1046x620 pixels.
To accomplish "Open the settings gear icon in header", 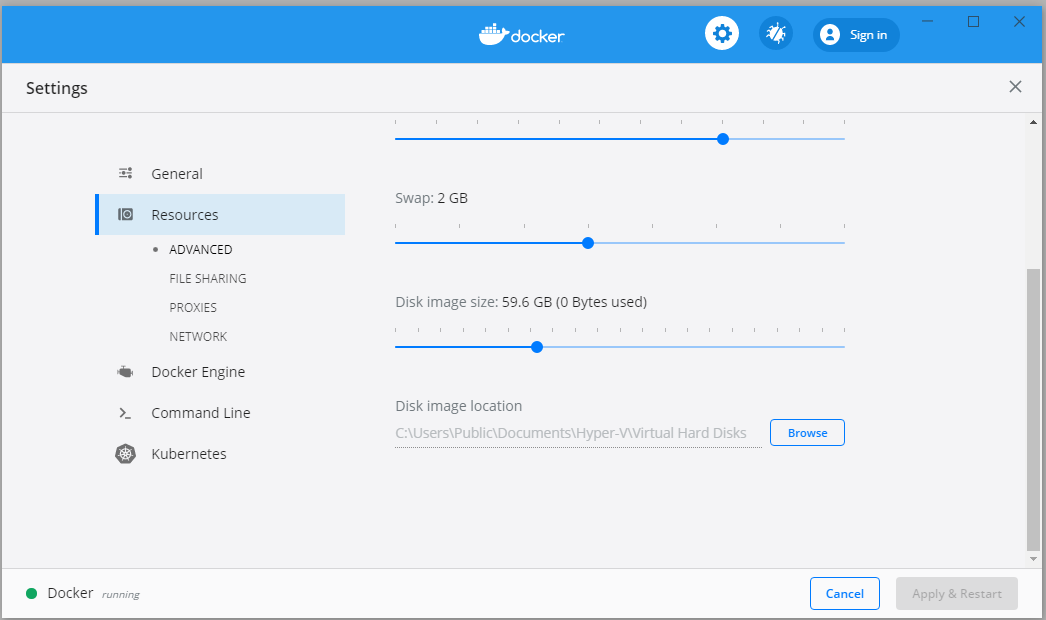I will point(722,33).
